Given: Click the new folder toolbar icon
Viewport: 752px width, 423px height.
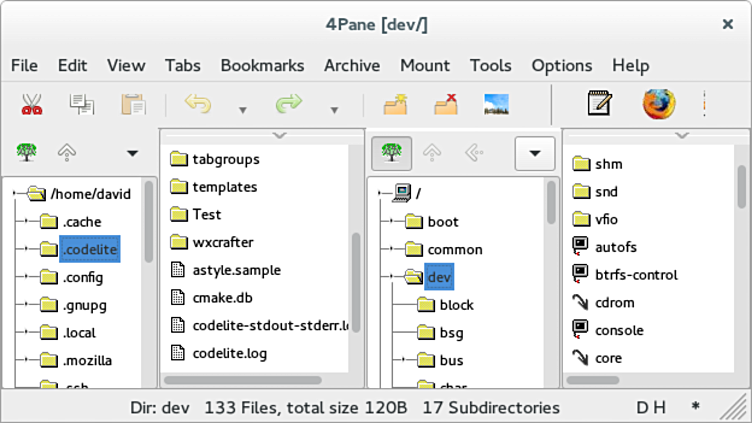Looking at the screenshot, I should click(396, 104).
